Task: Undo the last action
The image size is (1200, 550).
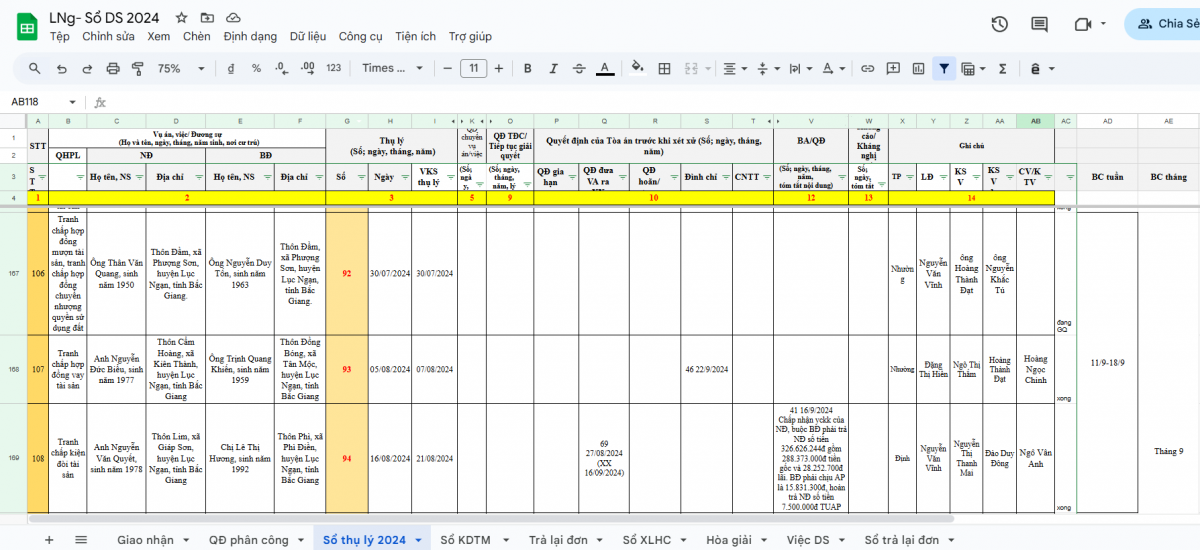Action: 62,68
